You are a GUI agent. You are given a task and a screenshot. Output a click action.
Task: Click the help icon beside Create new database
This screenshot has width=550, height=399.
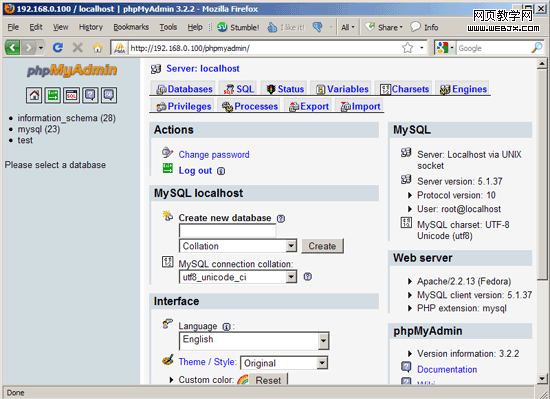coord(281,218)
